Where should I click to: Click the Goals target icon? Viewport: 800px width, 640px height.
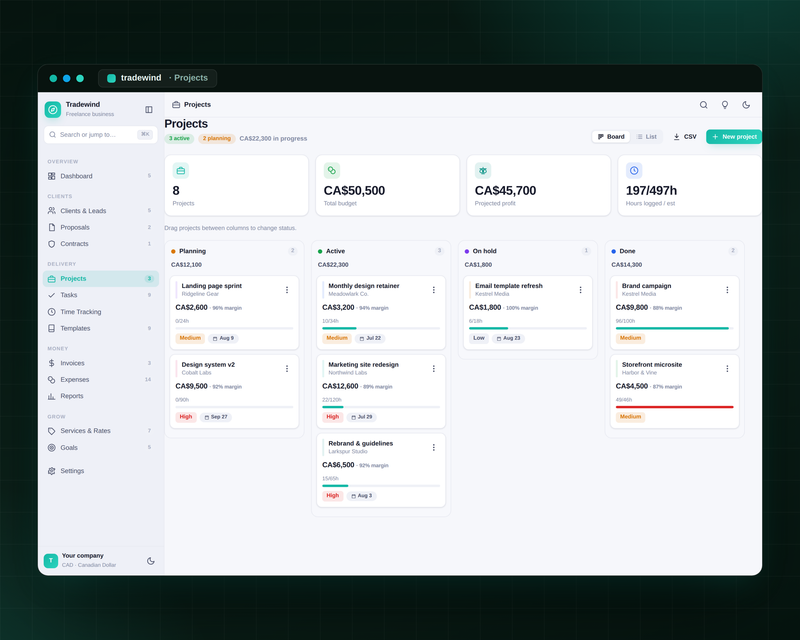[x=52, y=448]
